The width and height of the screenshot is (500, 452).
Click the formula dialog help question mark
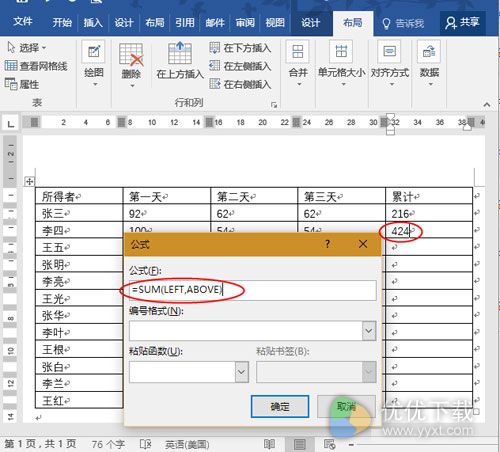point(328,244)
